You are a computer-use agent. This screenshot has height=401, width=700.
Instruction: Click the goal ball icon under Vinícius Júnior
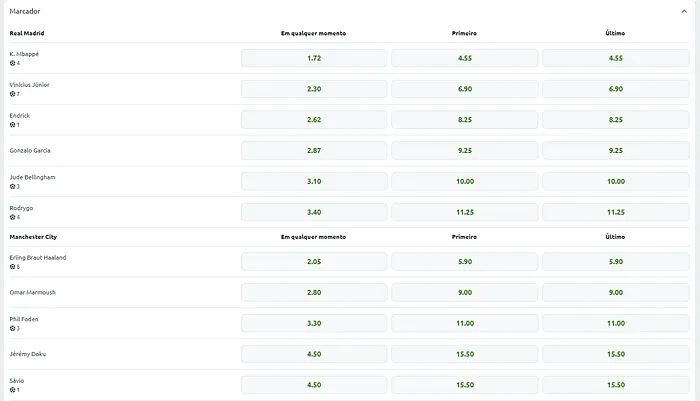click(x=12, y=94)
